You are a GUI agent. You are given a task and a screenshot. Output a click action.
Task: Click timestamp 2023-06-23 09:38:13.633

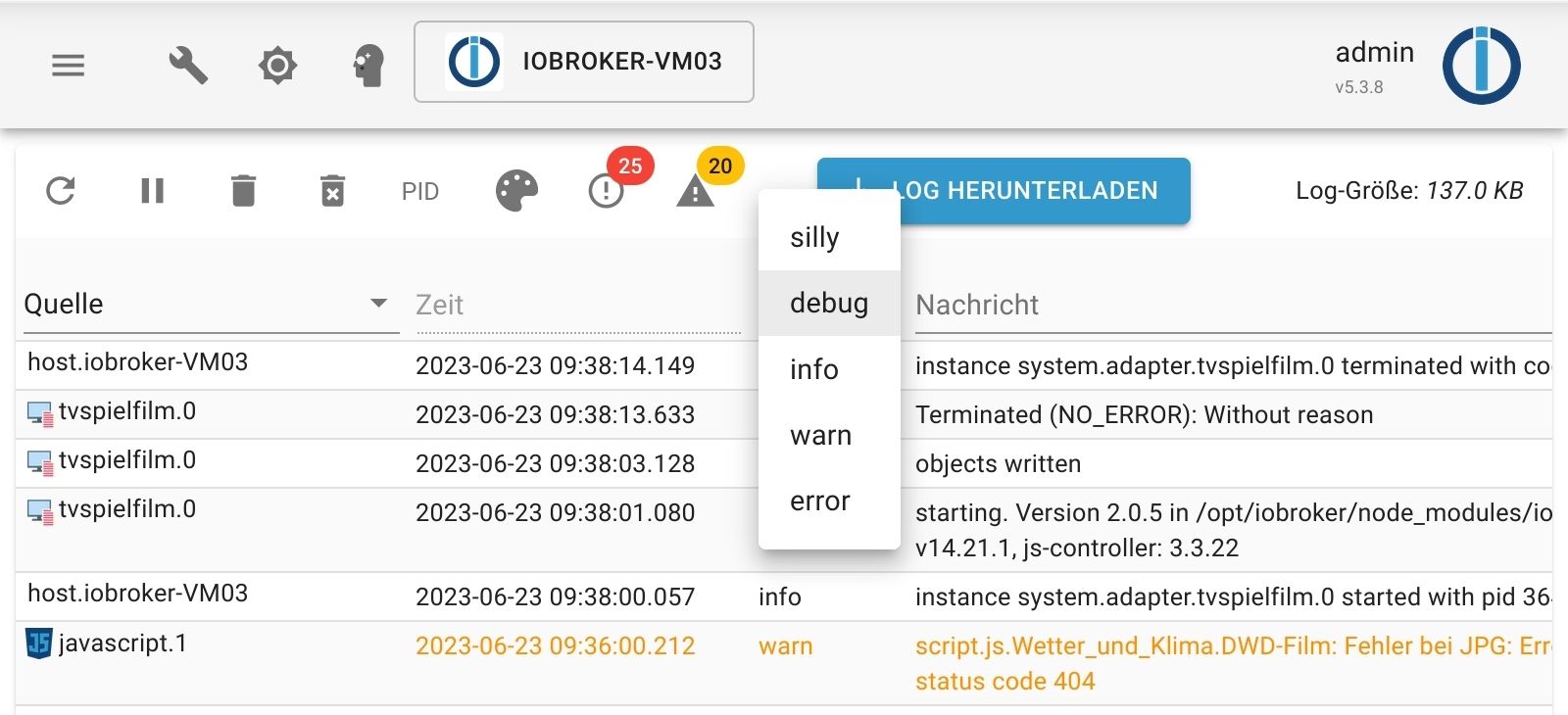pos(555,414)
